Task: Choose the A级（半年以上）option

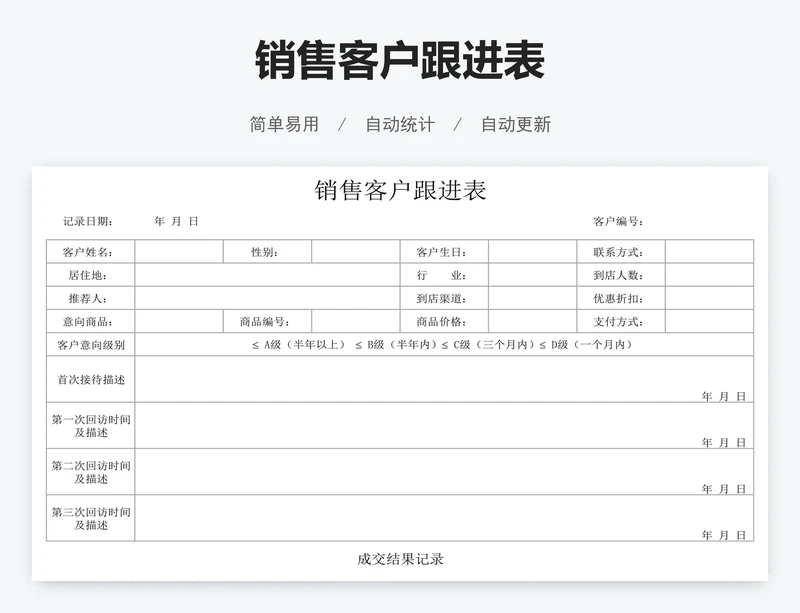Action: (299, 345)
